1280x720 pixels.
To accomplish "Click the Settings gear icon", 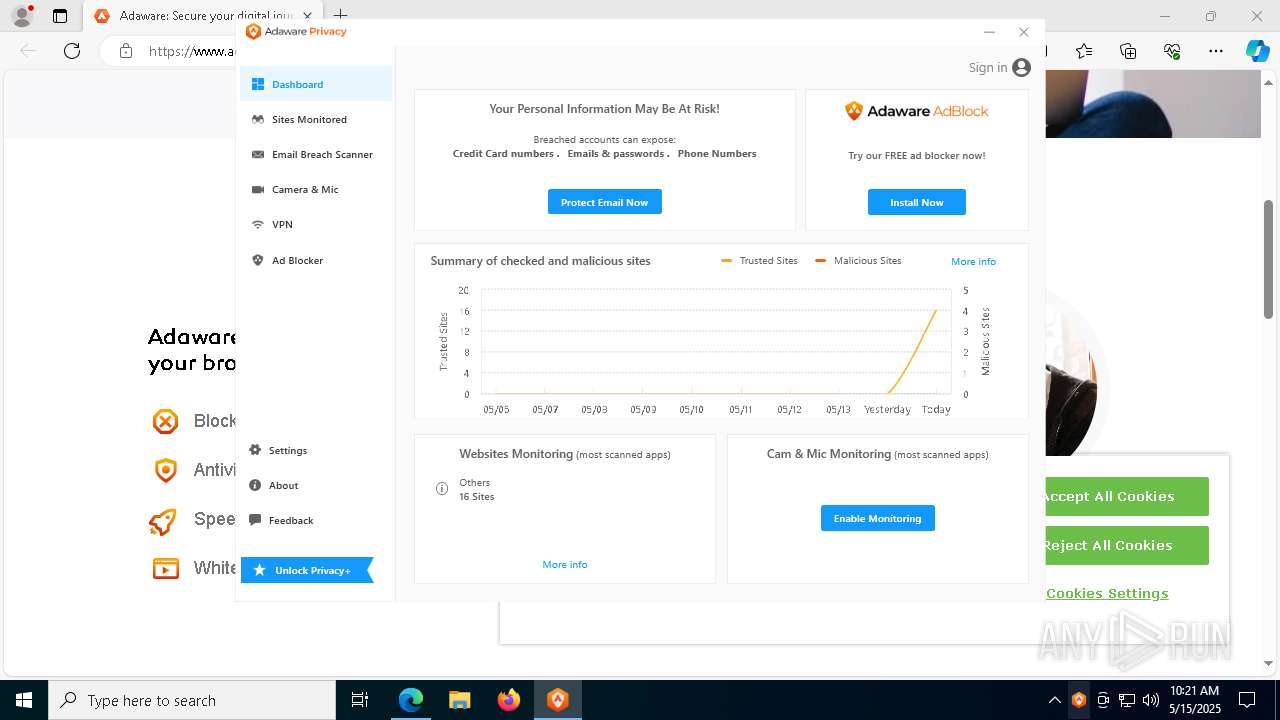I will tap(255, 450).
